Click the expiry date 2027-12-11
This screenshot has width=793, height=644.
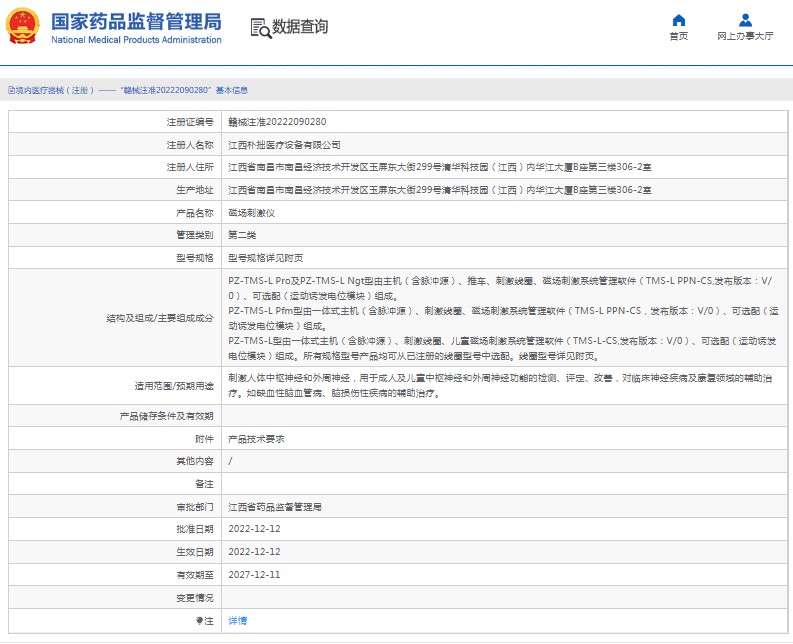(254, 575)
